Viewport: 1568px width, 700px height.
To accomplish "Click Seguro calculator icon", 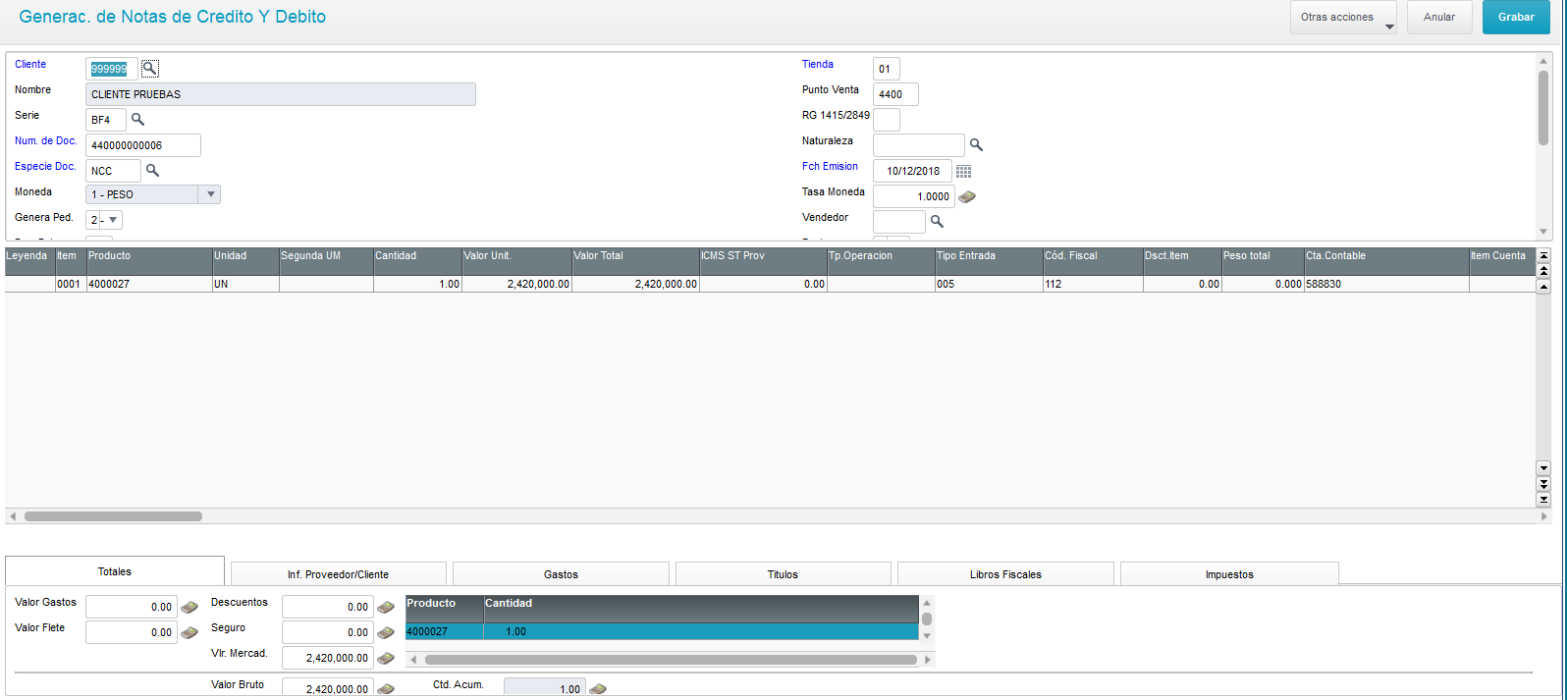I will pyautogui.click(x=386, y=632).
